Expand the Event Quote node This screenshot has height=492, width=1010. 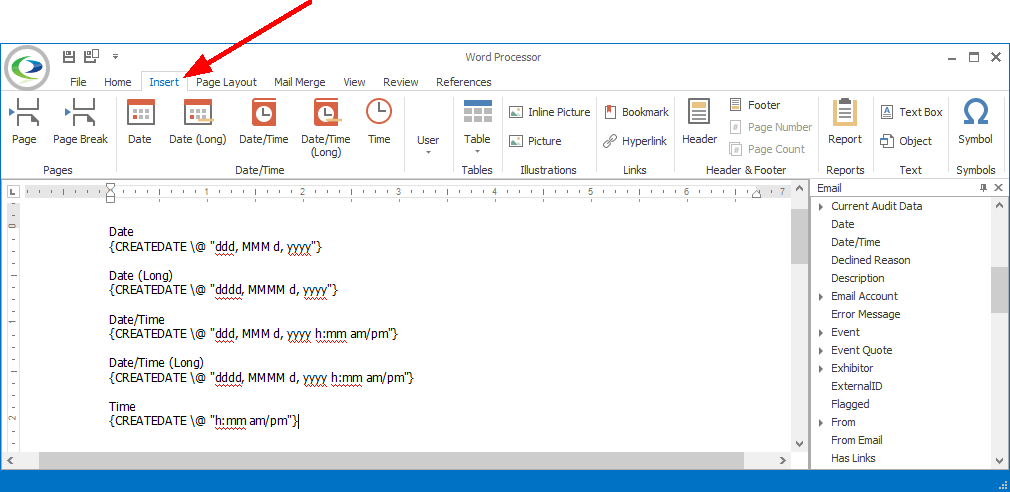(x=821, y=351)
